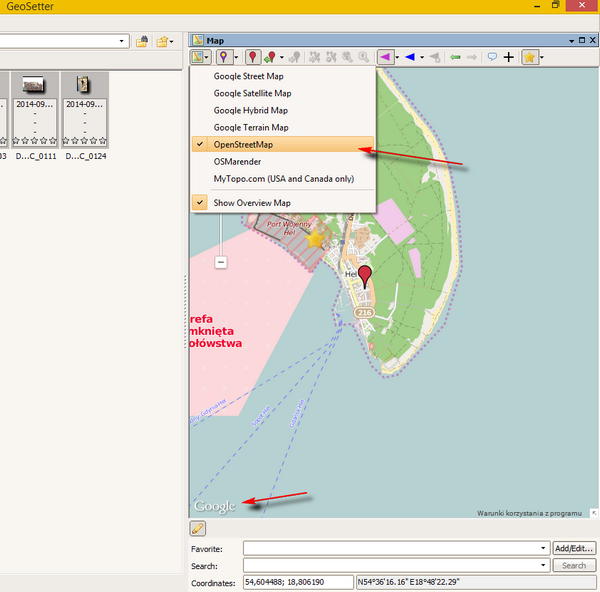
Task: Click the speech bubble info icon
Action: coord(492,57)
